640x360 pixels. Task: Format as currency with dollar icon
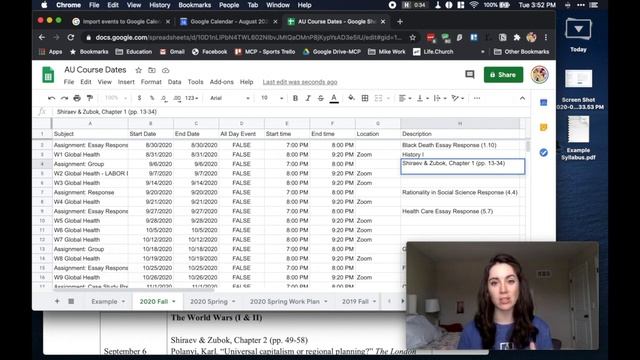(x=139, y=98)
